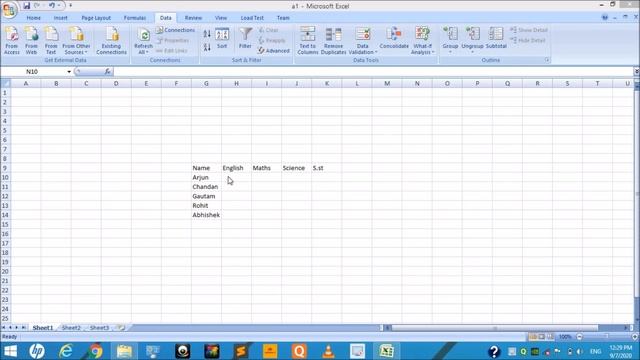
Task: Open VLC media player from taskbar
Action: 328,351
